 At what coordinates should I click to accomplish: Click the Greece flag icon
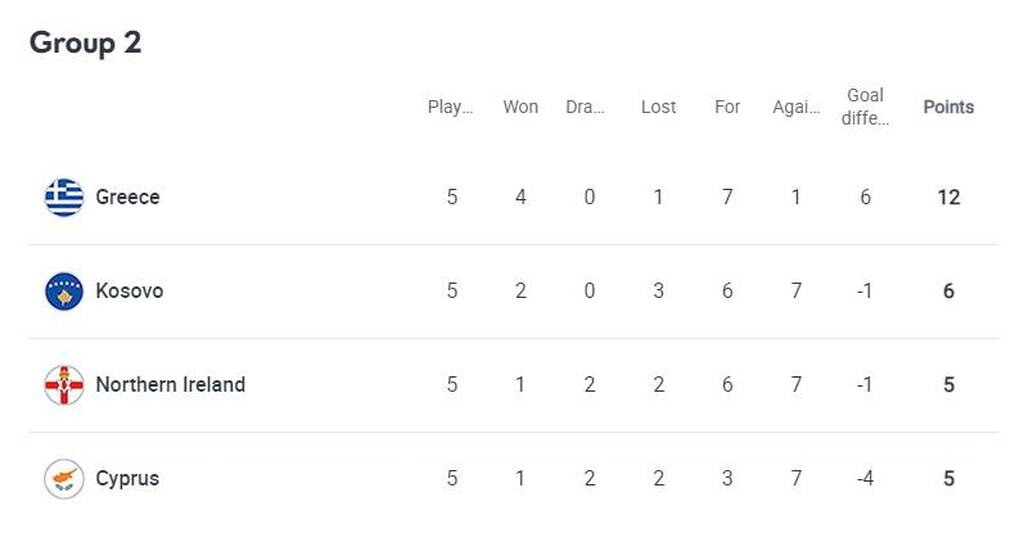(64, 197)
